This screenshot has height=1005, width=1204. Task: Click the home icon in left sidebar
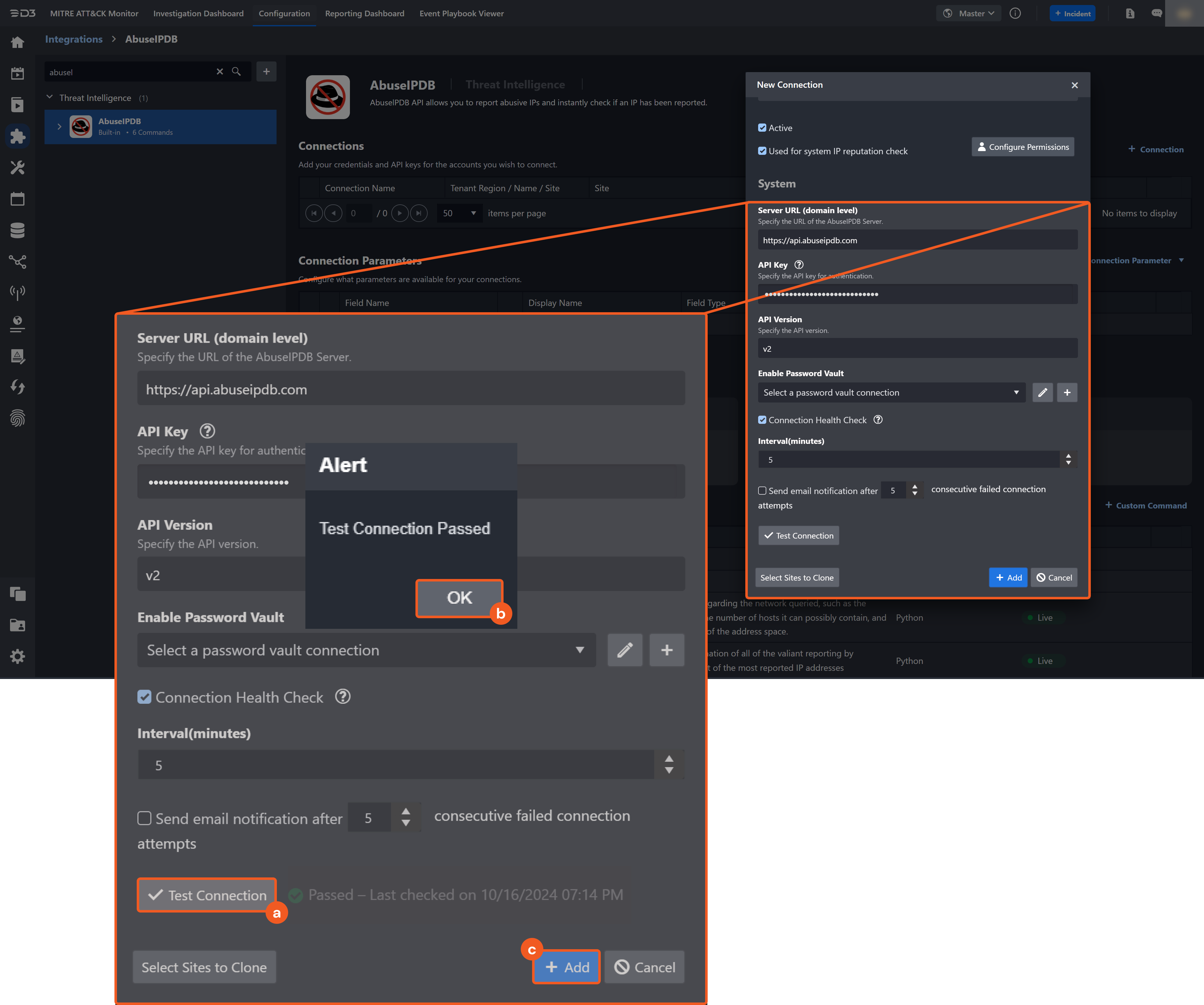pyautogui.click(x=17, y=42)
